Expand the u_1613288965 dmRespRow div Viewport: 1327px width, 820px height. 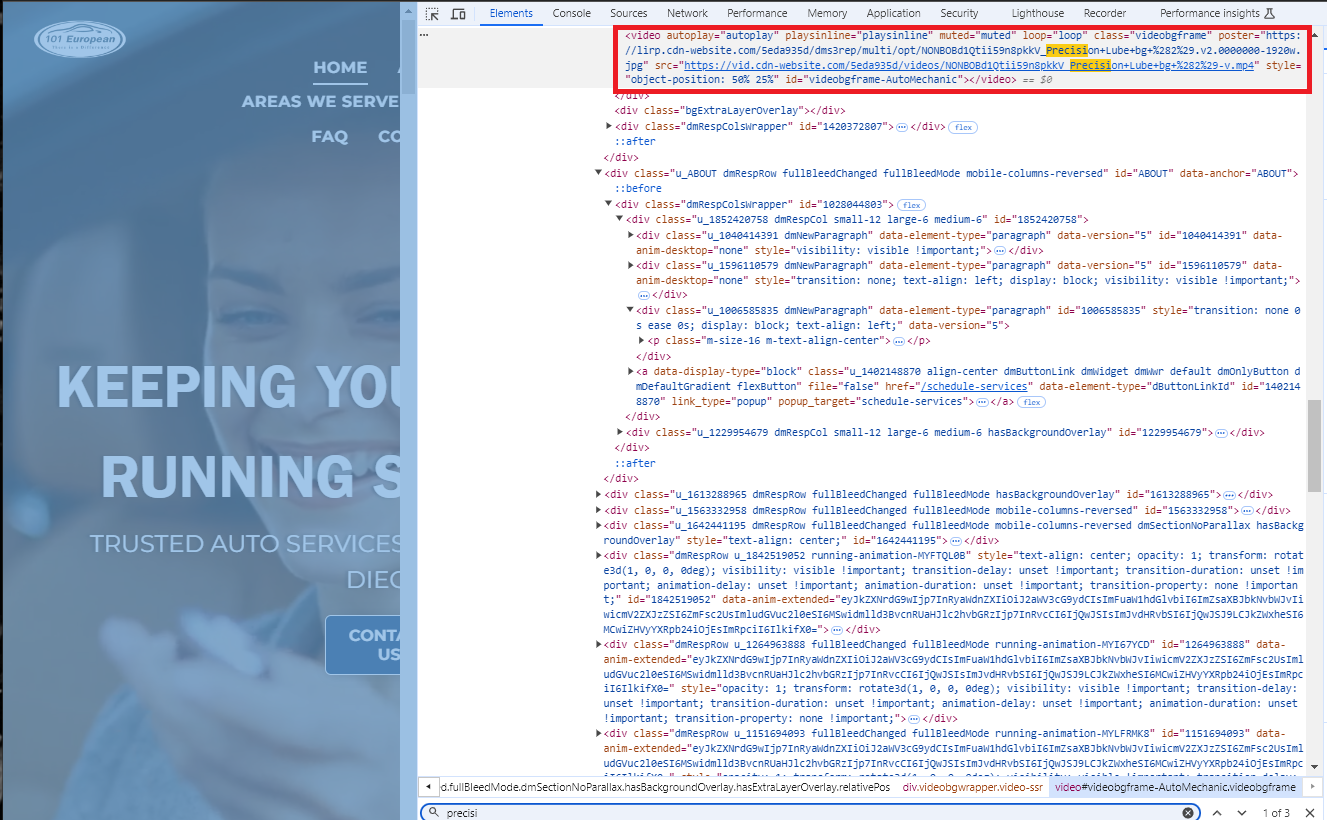click(x=599, y=494)
